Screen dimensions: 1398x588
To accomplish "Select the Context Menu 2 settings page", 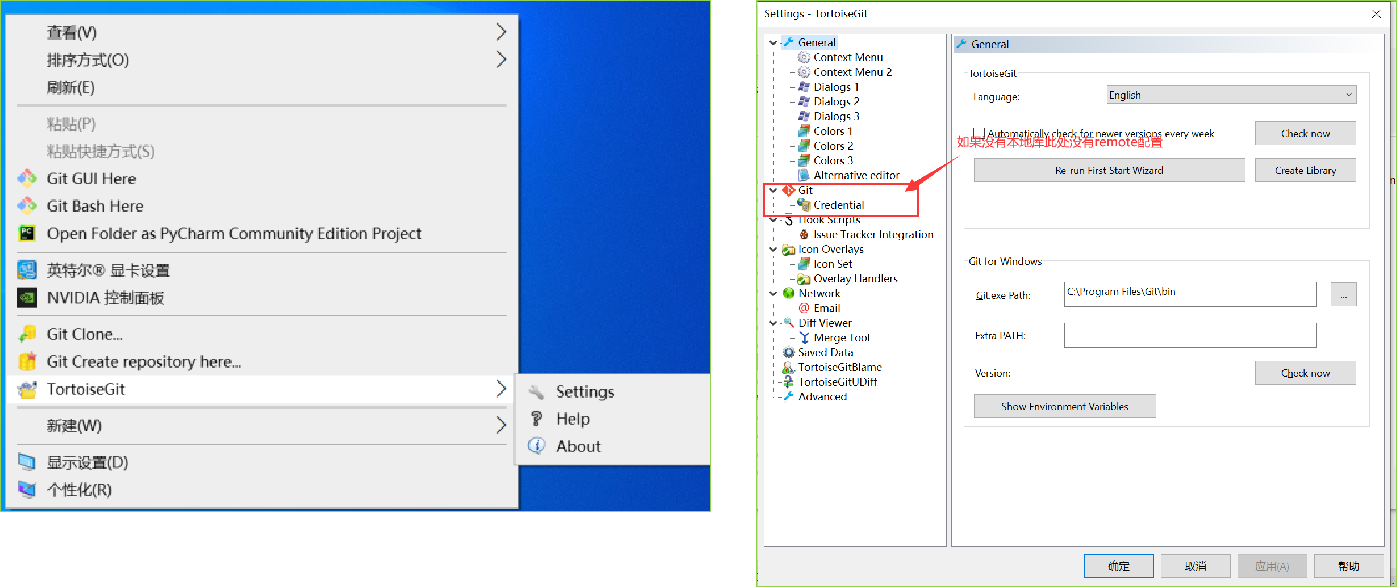I will pos(852,72).
